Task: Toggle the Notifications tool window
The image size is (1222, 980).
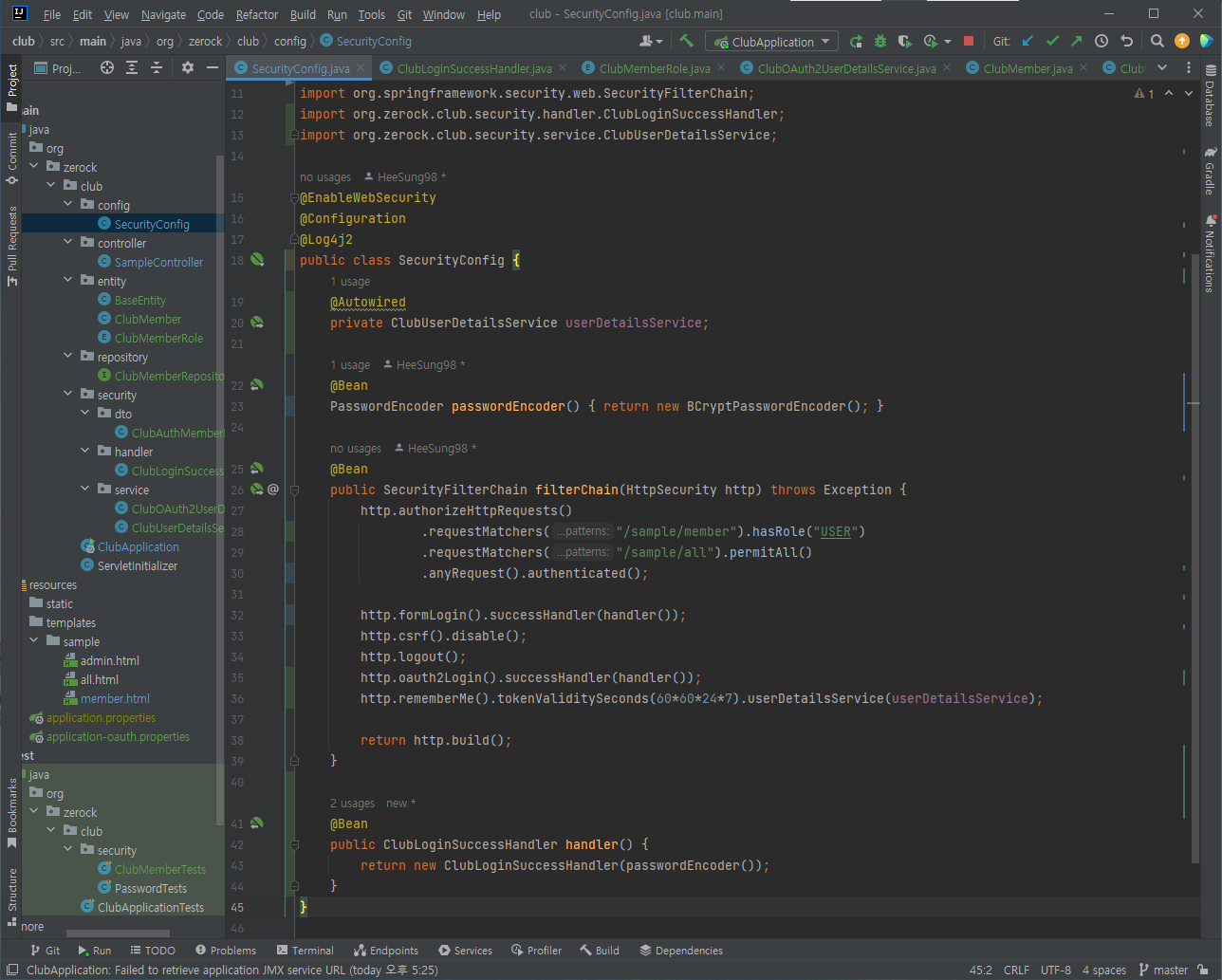Action: [x=1210, y=253]
